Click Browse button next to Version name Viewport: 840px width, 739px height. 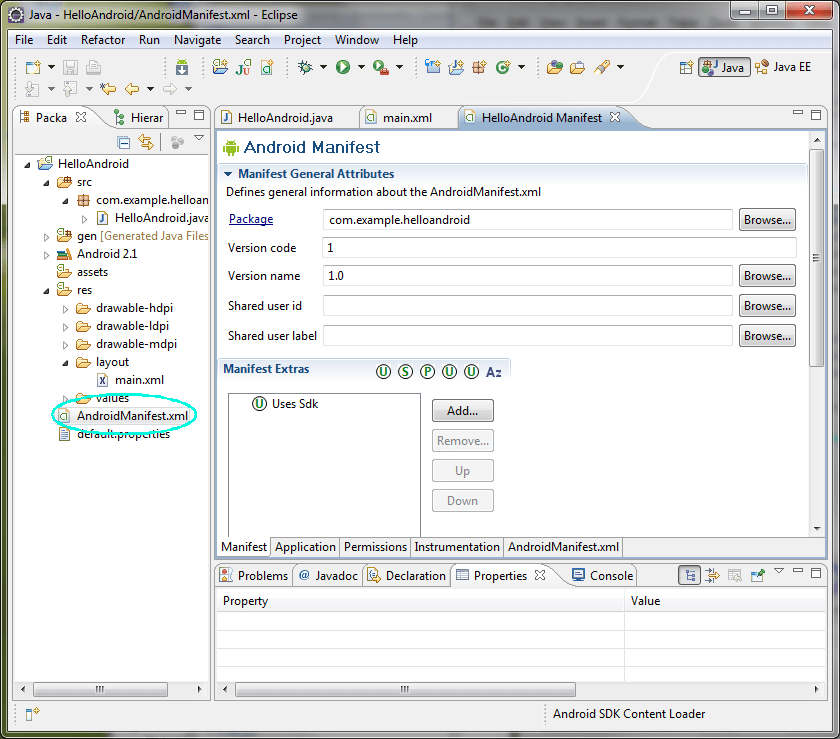767,276
